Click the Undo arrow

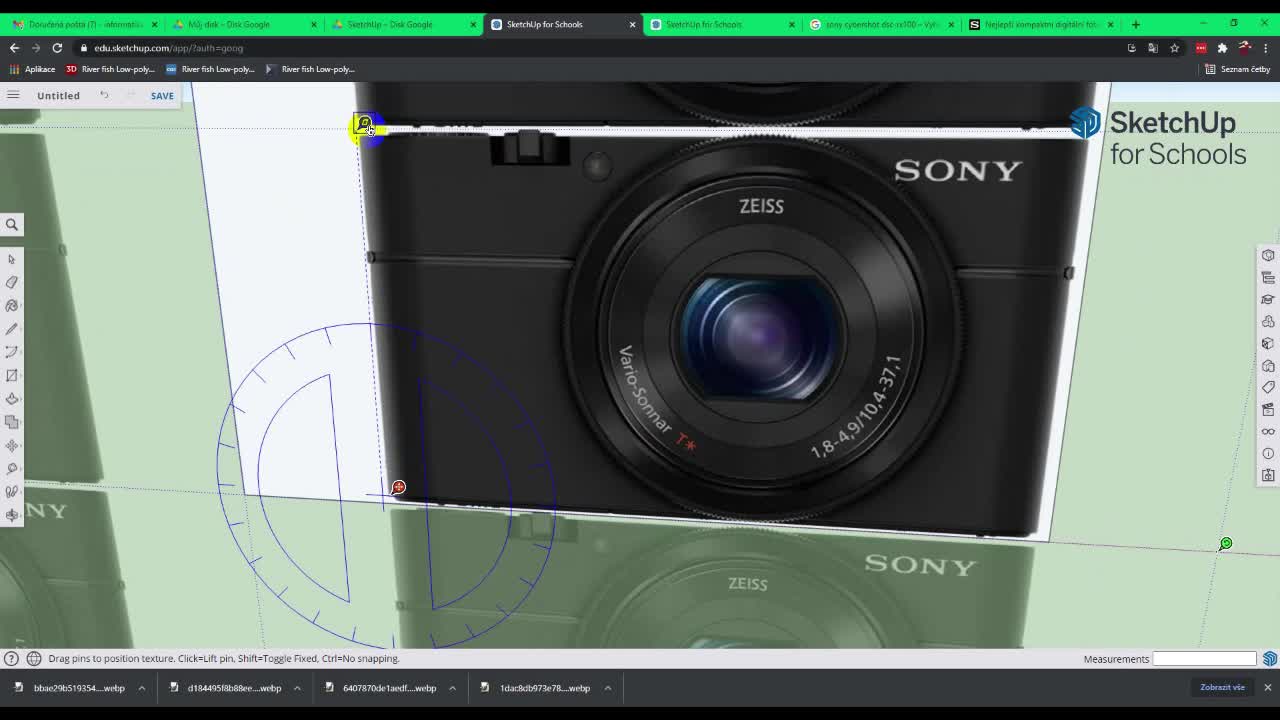pyautogui.click(x=104, y=95)
